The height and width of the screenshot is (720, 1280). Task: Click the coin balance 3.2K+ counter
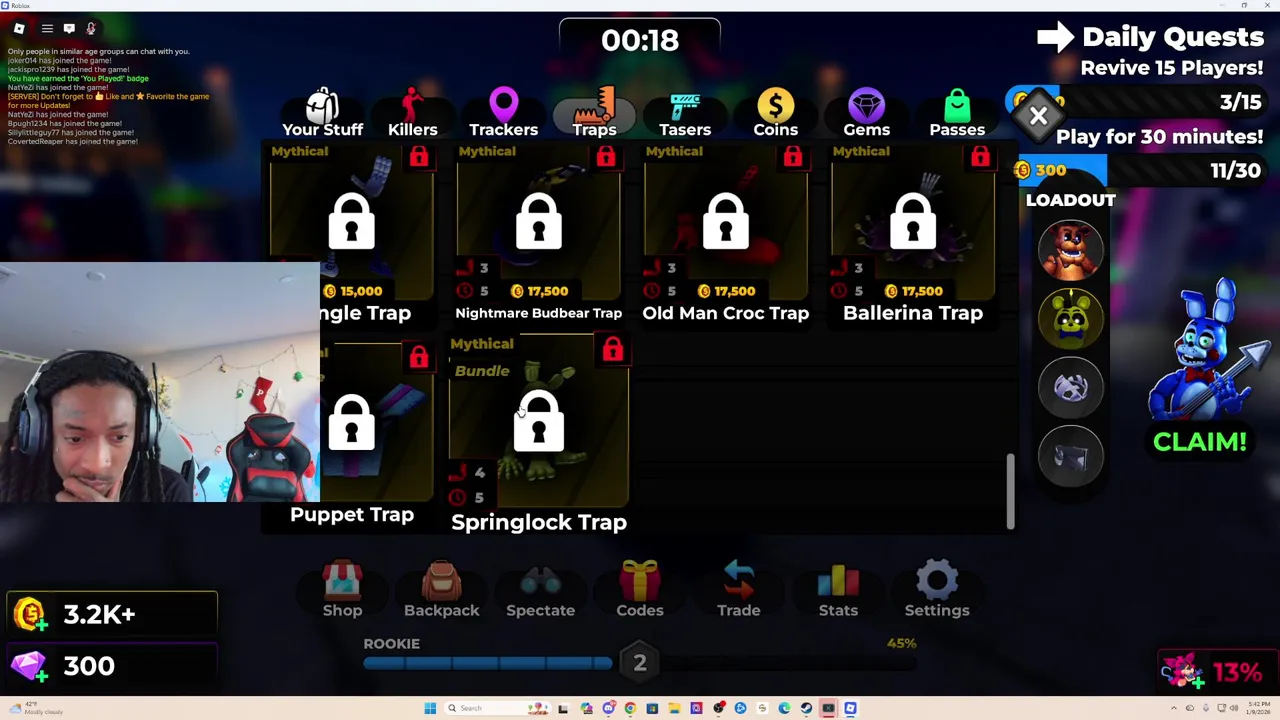[112, 615]
